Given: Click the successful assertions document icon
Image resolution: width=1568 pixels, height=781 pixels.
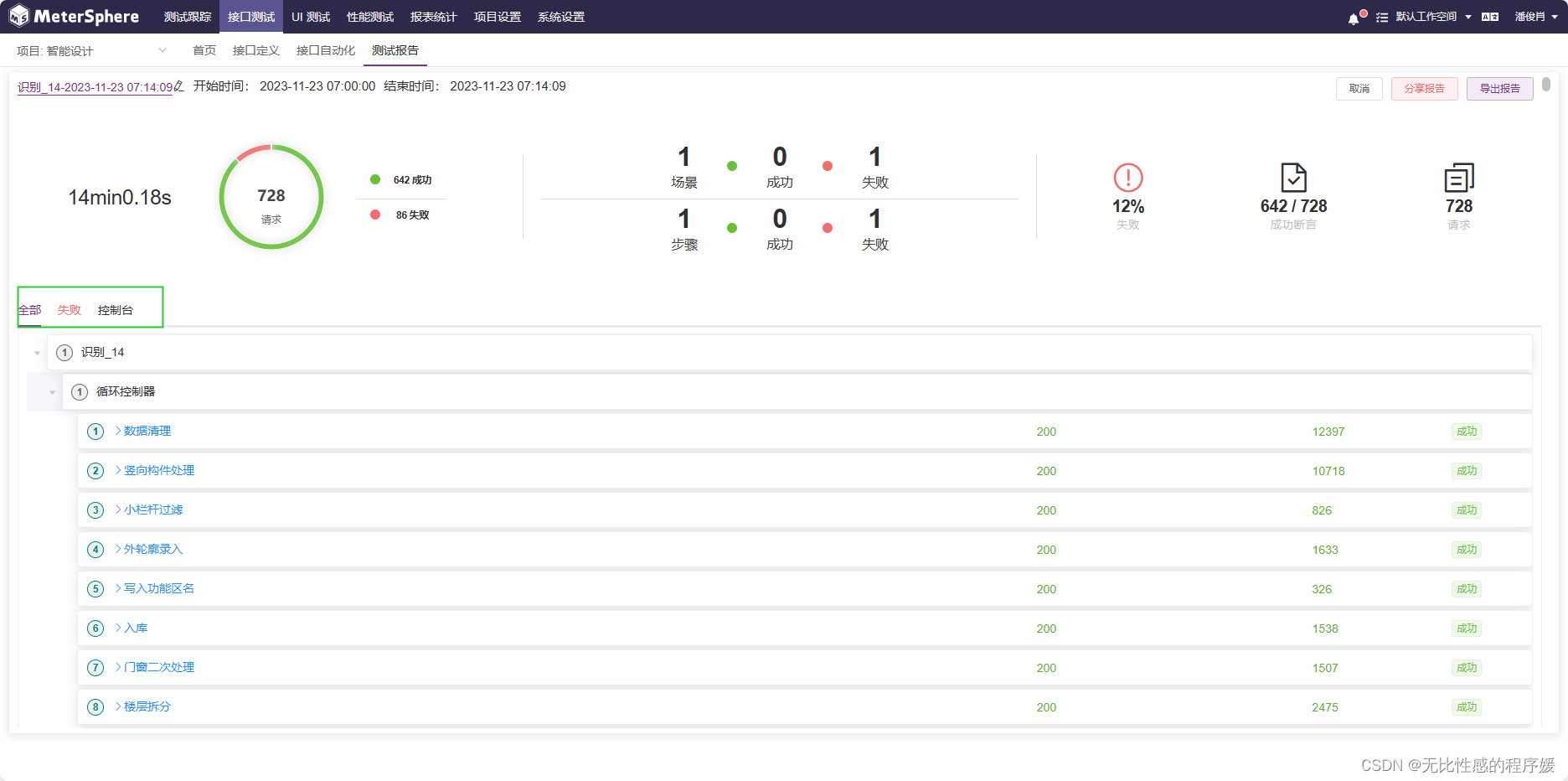Looking at the screenshot, I should (x=1293, y=178).
